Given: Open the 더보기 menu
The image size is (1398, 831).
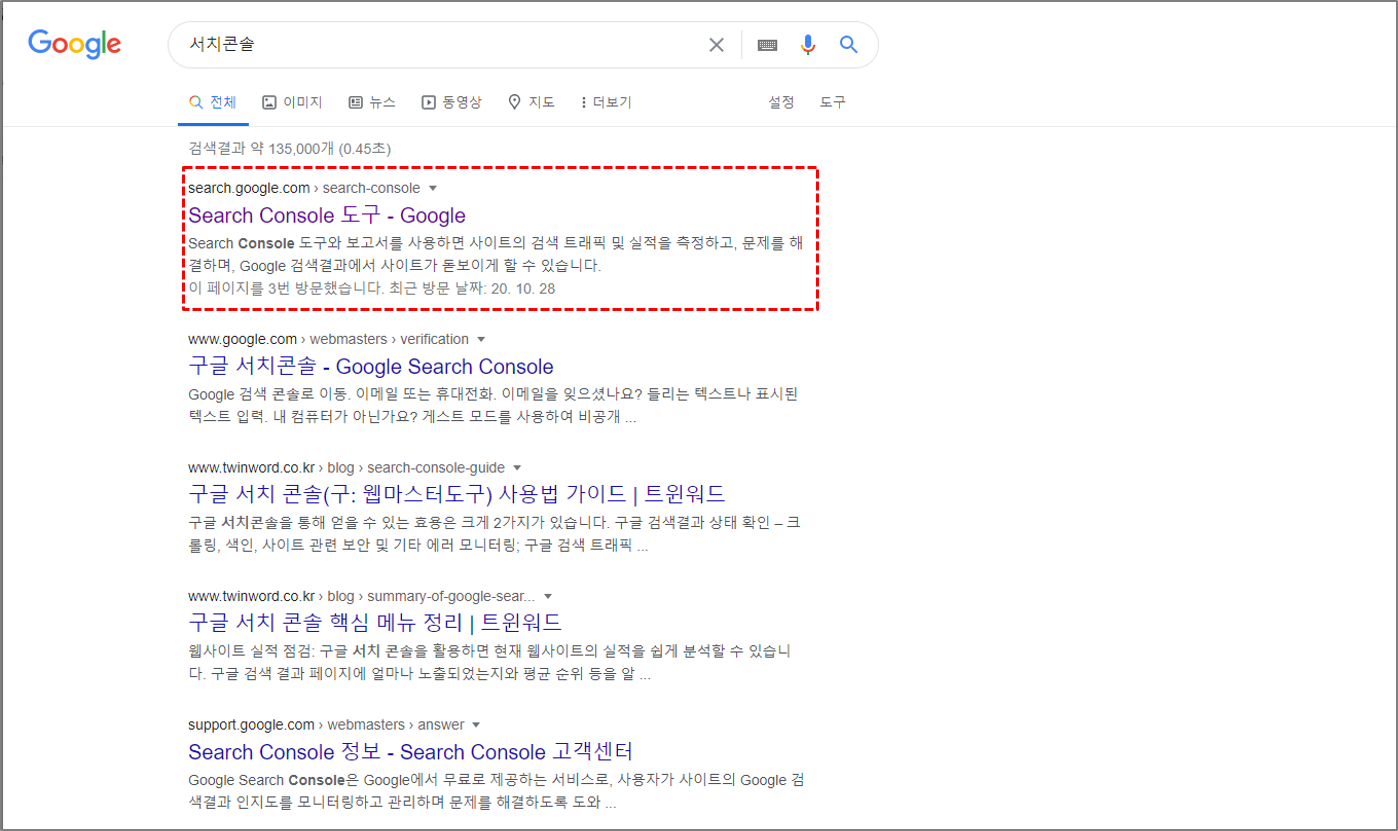Looking at the screenshot, I should [x=605, y=102].
